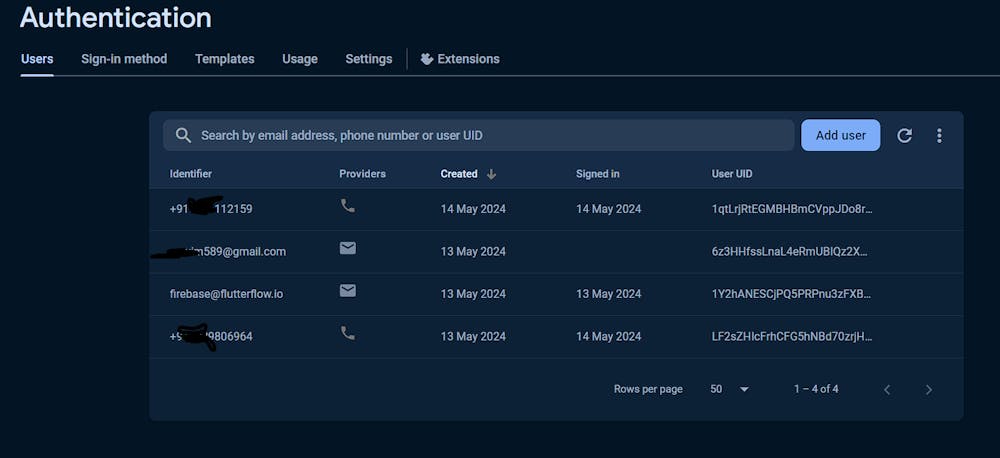
Task: Click the Identifier column header
Action: pos(191,174)
